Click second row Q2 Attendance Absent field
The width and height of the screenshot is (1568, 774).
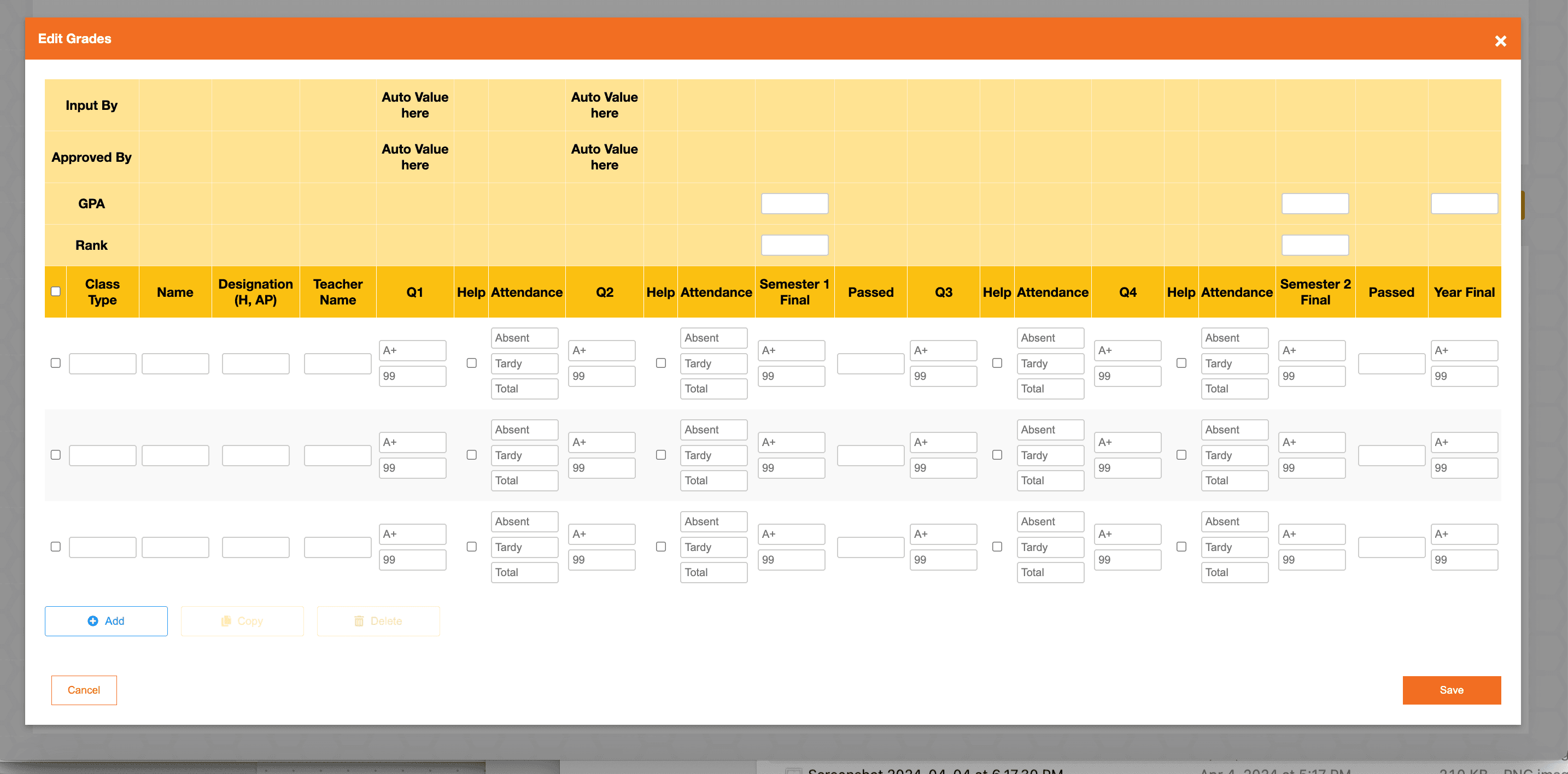(714, 430)
